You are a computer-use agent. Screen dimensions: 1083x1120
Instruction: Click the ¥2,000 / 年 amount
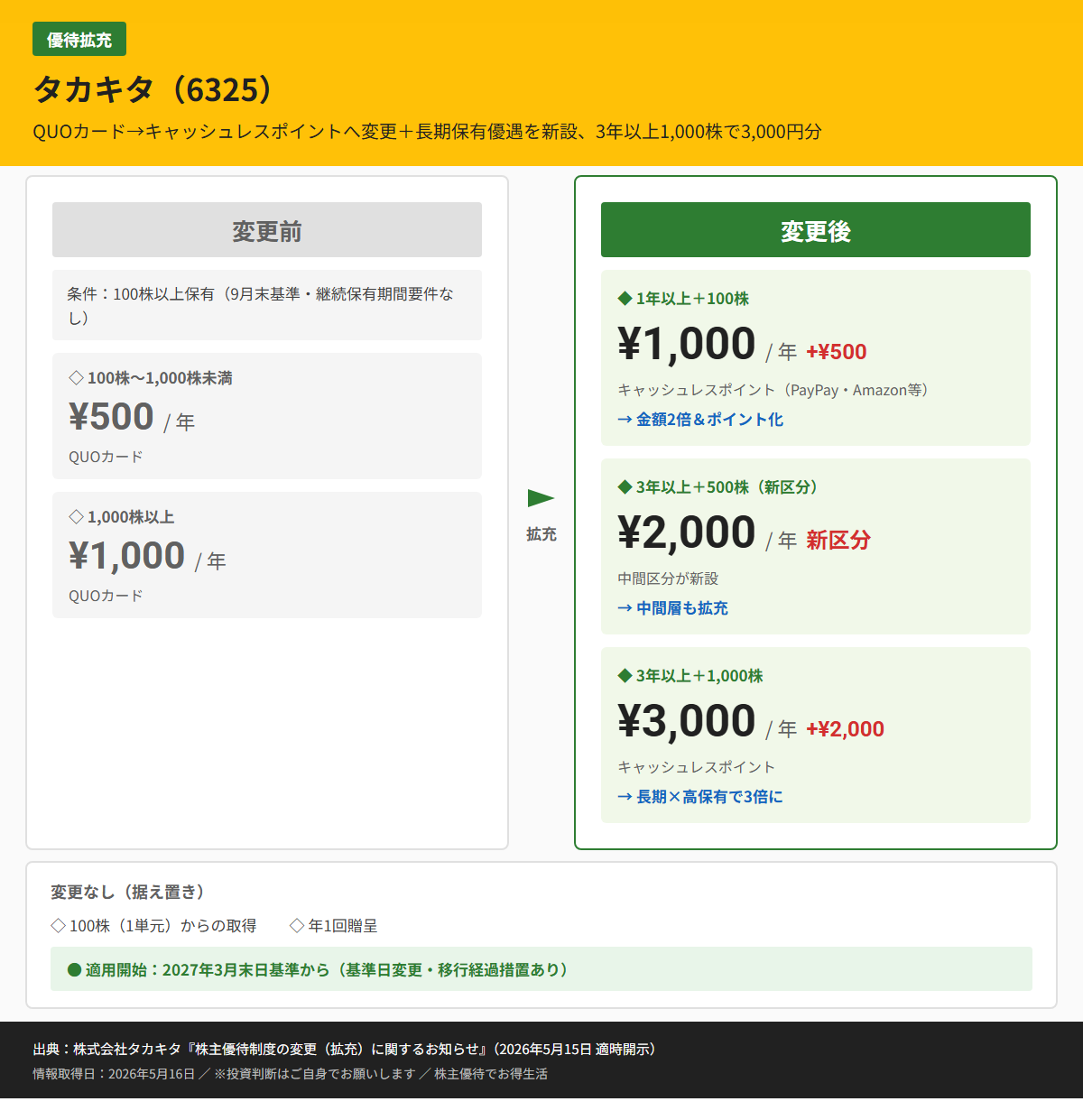click(x=707, y=532)
